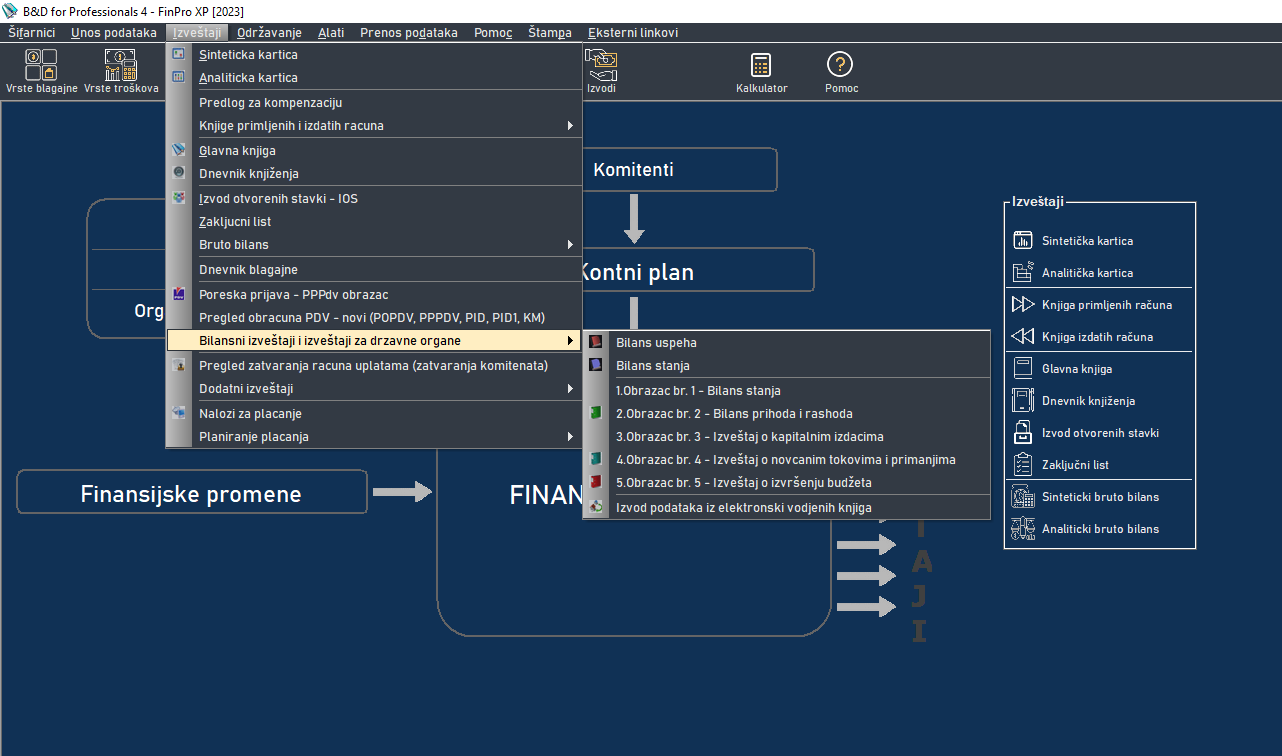Select Obrazac br. 3 Izveštaj o kapitalnim izdacima

pos(787,436)
